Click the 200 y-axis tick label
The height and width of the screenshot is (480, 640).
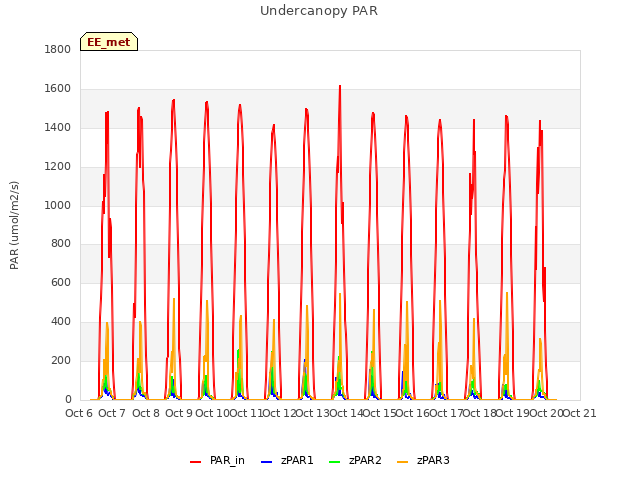point(61,360)
